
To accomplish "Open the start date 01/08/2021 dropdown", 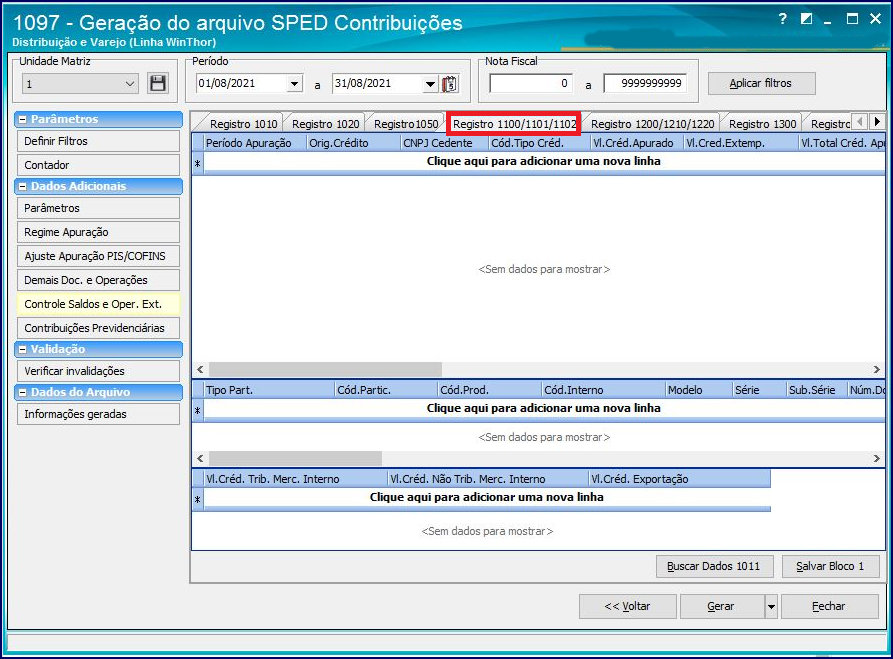I will point(294,84).
